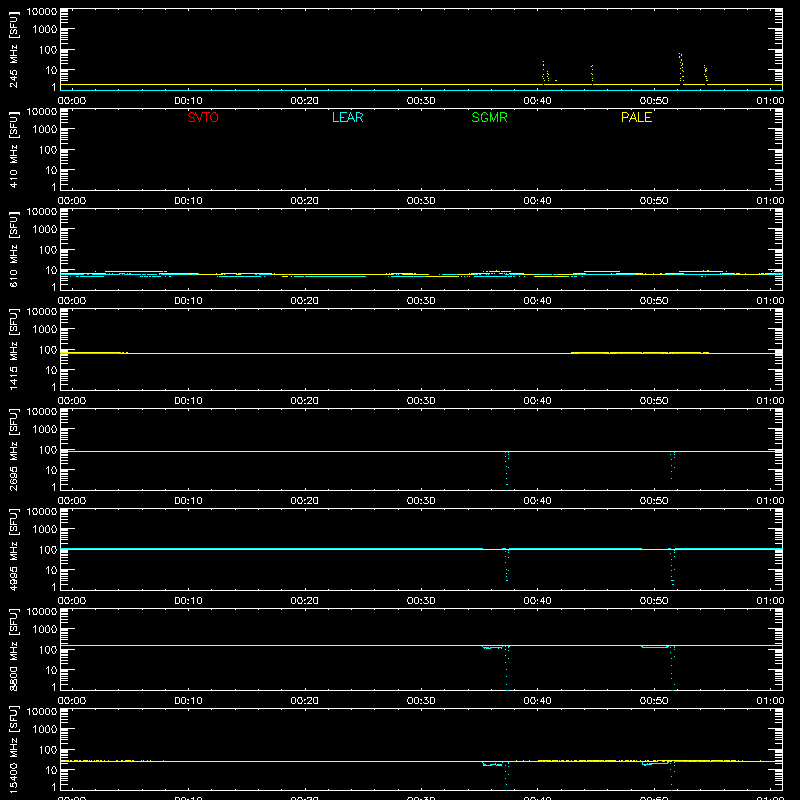Select the 15400 MHz [SFU] axis title

tap(13, 750)
